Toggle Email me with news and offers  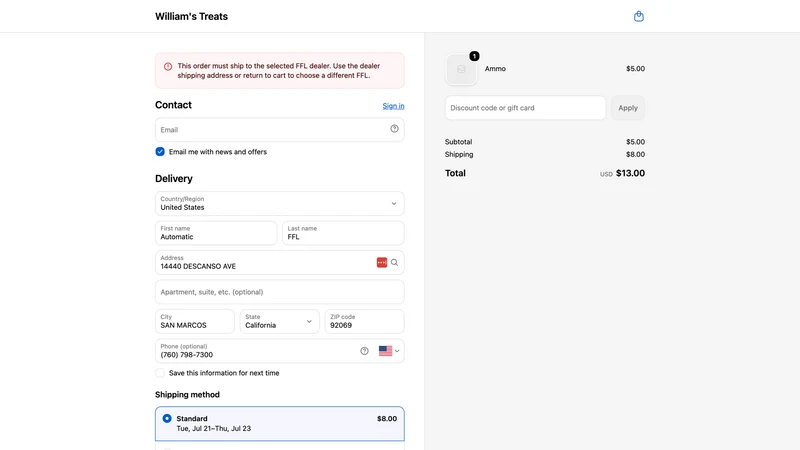click(160, 152)
